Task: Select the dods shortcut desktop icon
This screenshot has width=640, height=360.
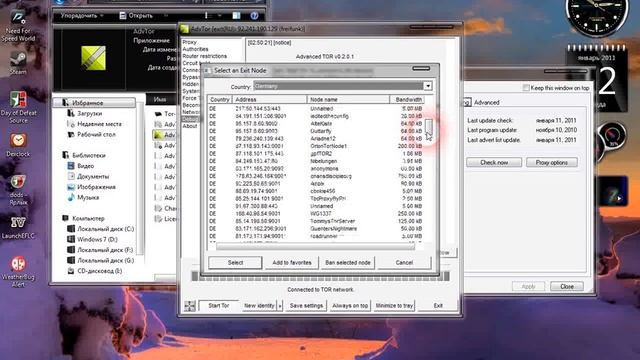Action: click(x=18, y=190)
